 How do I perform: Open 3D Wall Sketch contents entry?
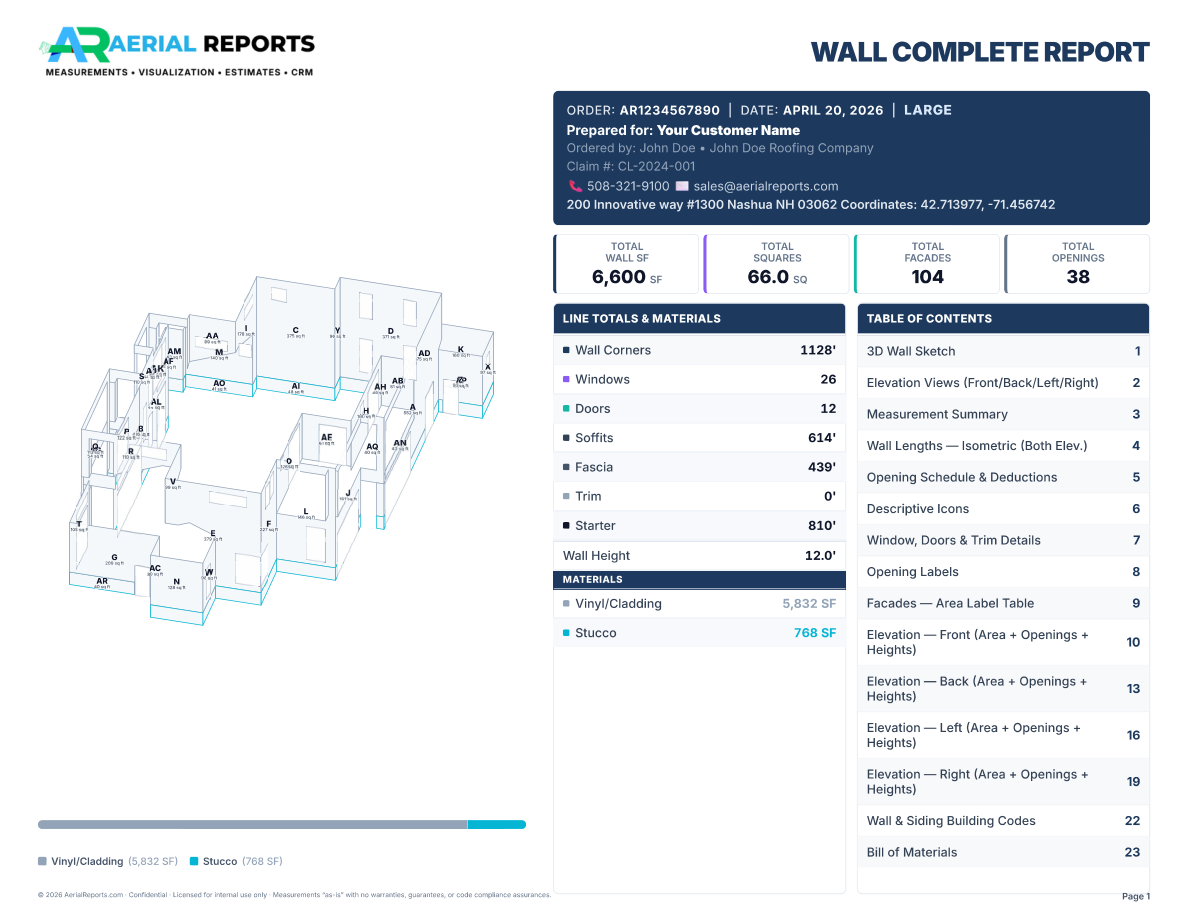[x=1003, y=351]
